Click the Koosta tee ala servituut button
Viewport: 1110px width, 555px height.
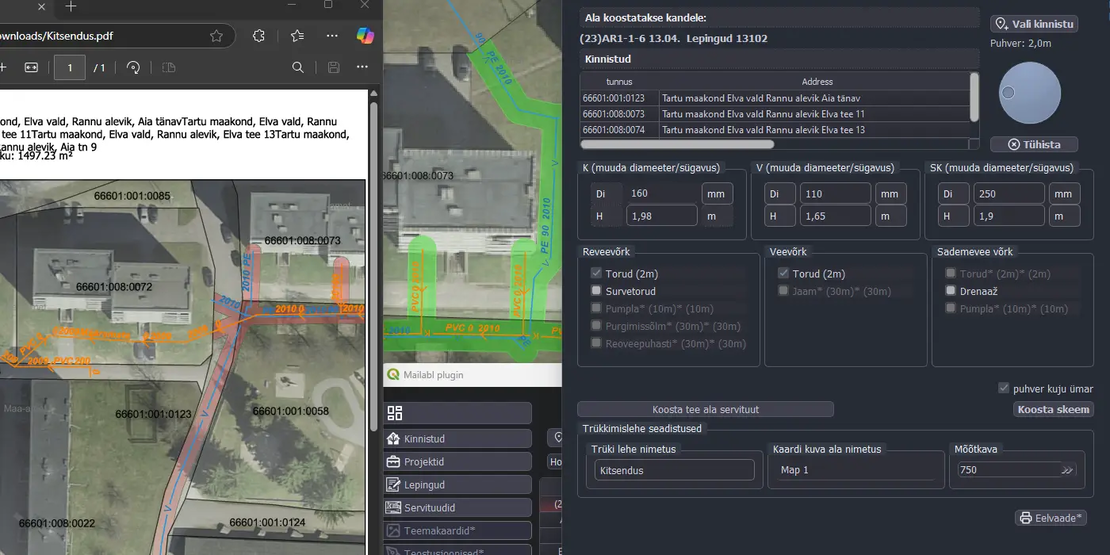tap(705, 409)
